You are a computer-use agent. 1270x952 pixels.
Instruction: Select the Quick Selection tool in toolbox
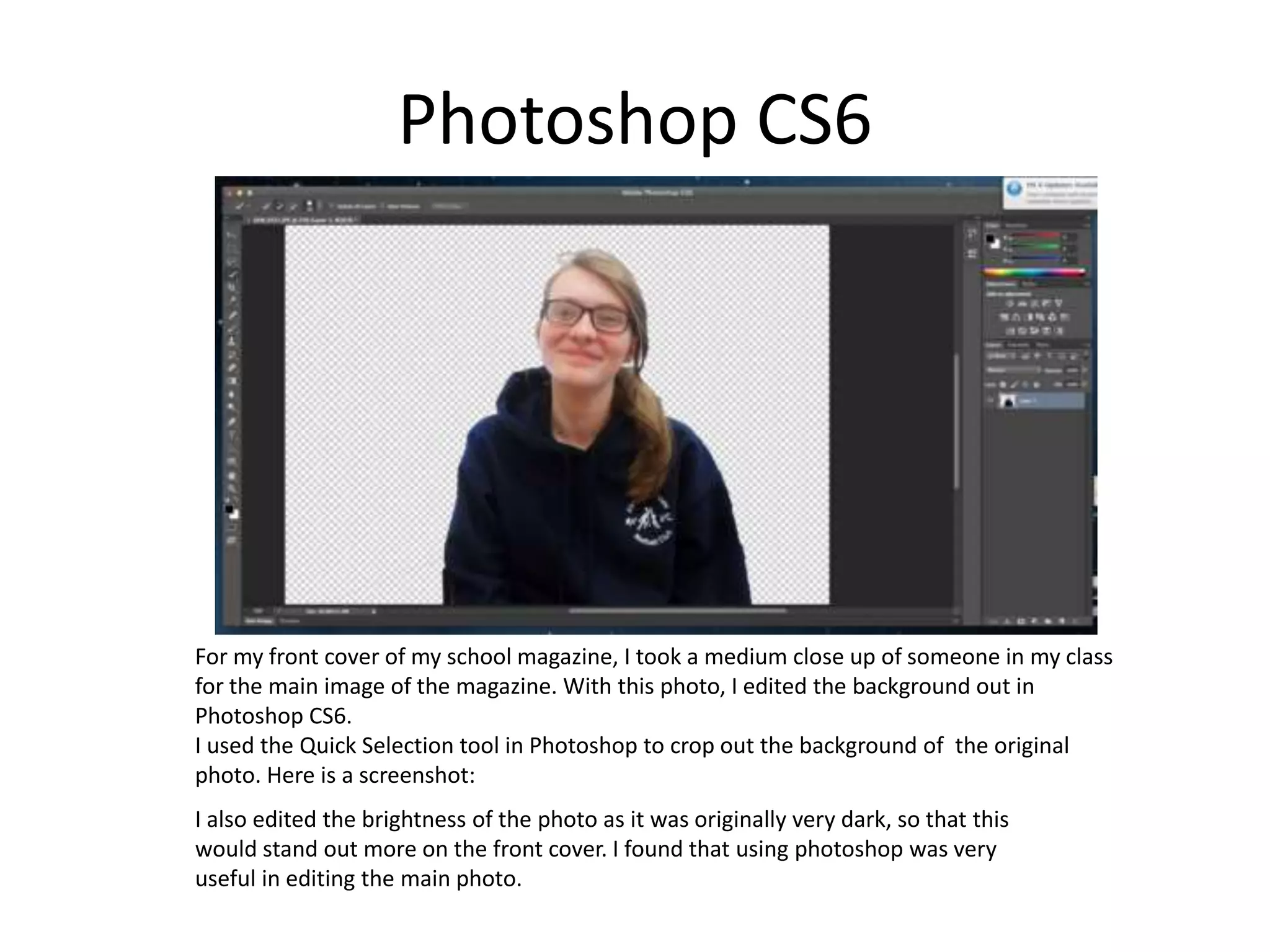233,273
